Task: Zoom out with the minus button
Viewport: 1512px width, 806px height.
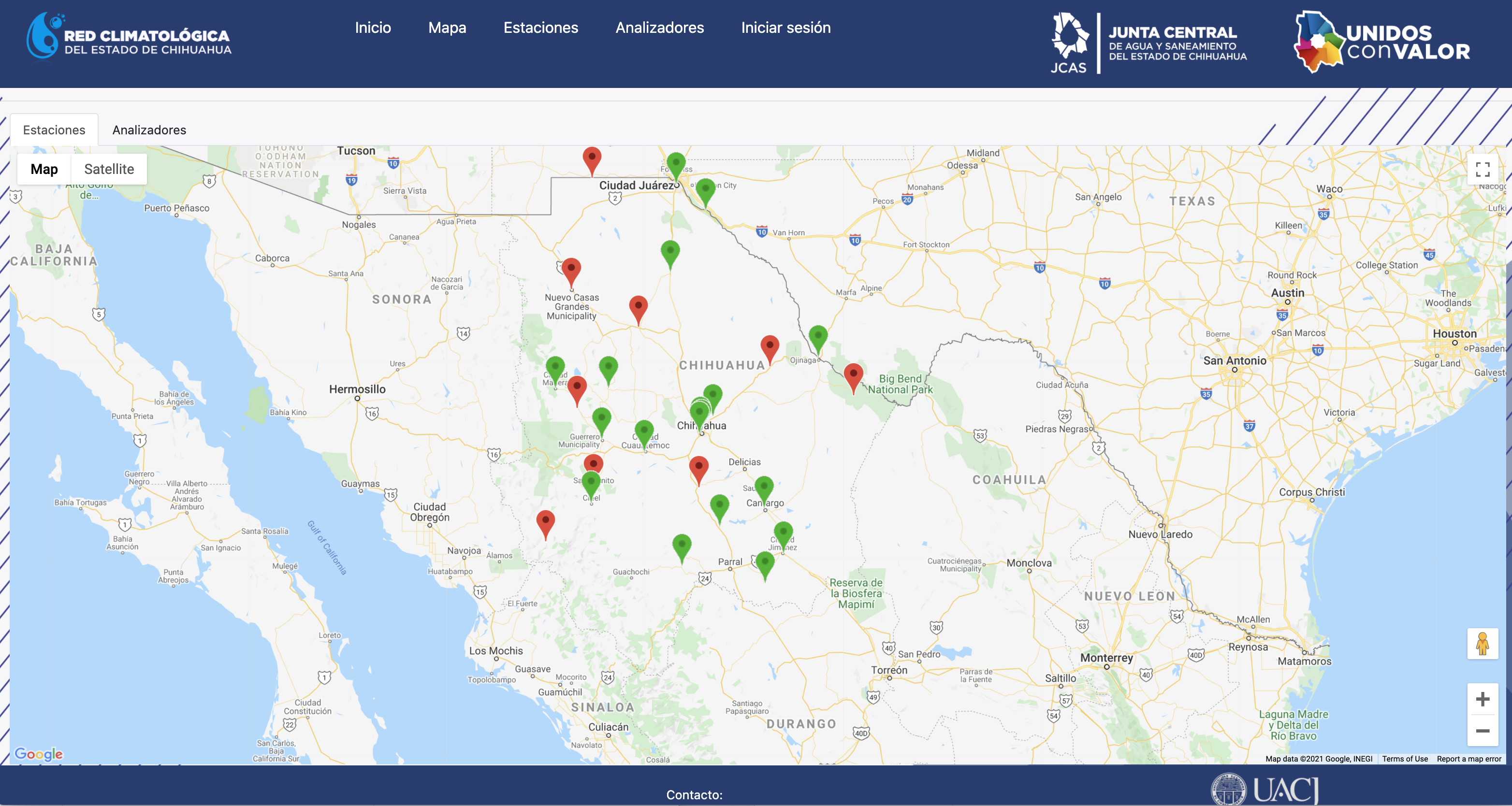Action: tap(1483, 731)
